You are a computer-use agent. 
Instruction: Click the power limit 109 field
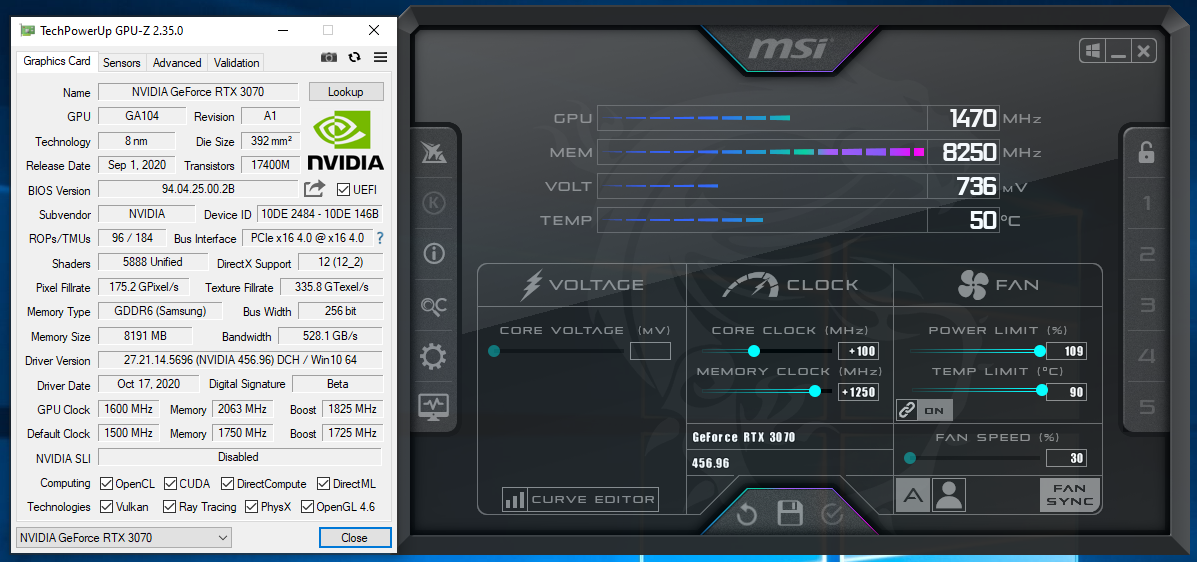pyautogui.click(x=1066, y=351)
